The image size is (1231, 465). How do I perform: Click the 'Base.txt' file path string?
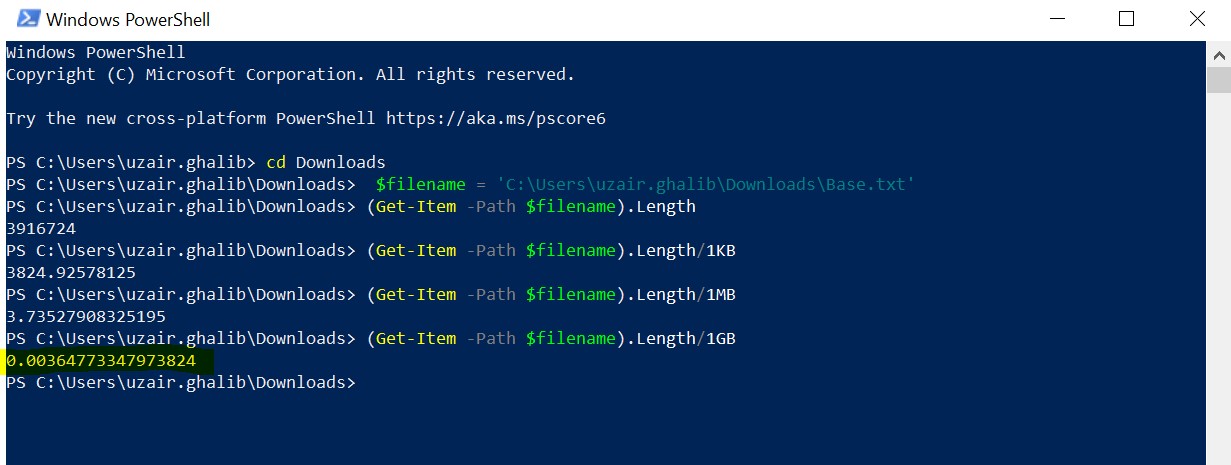coord(705,184)
